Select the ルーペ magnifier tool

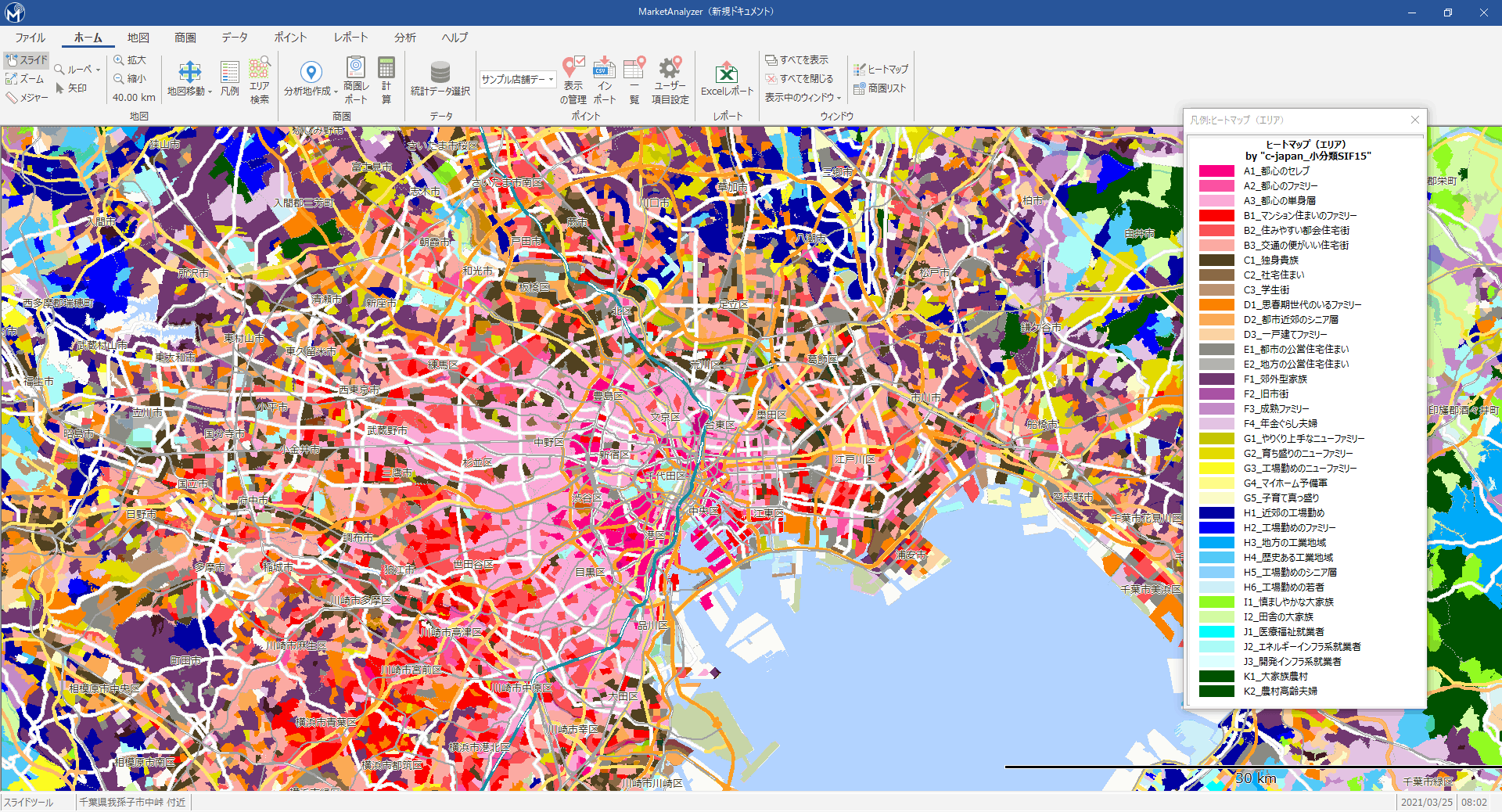tap(74, 69)
